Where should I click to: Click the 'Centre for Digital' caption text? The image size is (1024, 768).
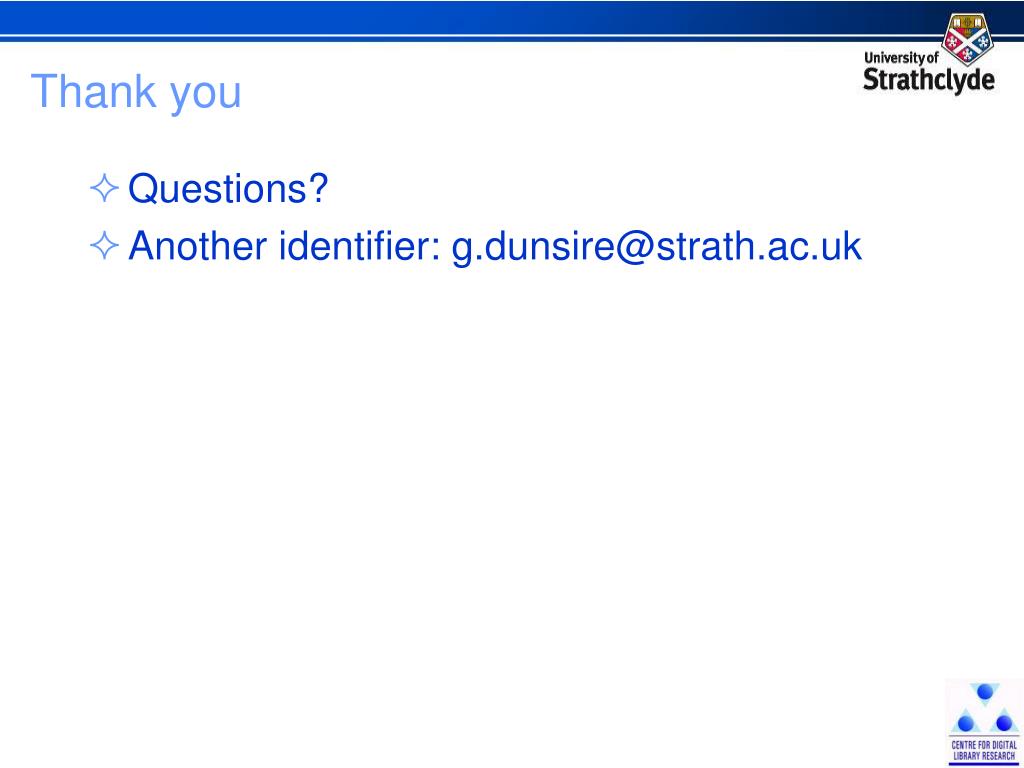tap(984, 745)
